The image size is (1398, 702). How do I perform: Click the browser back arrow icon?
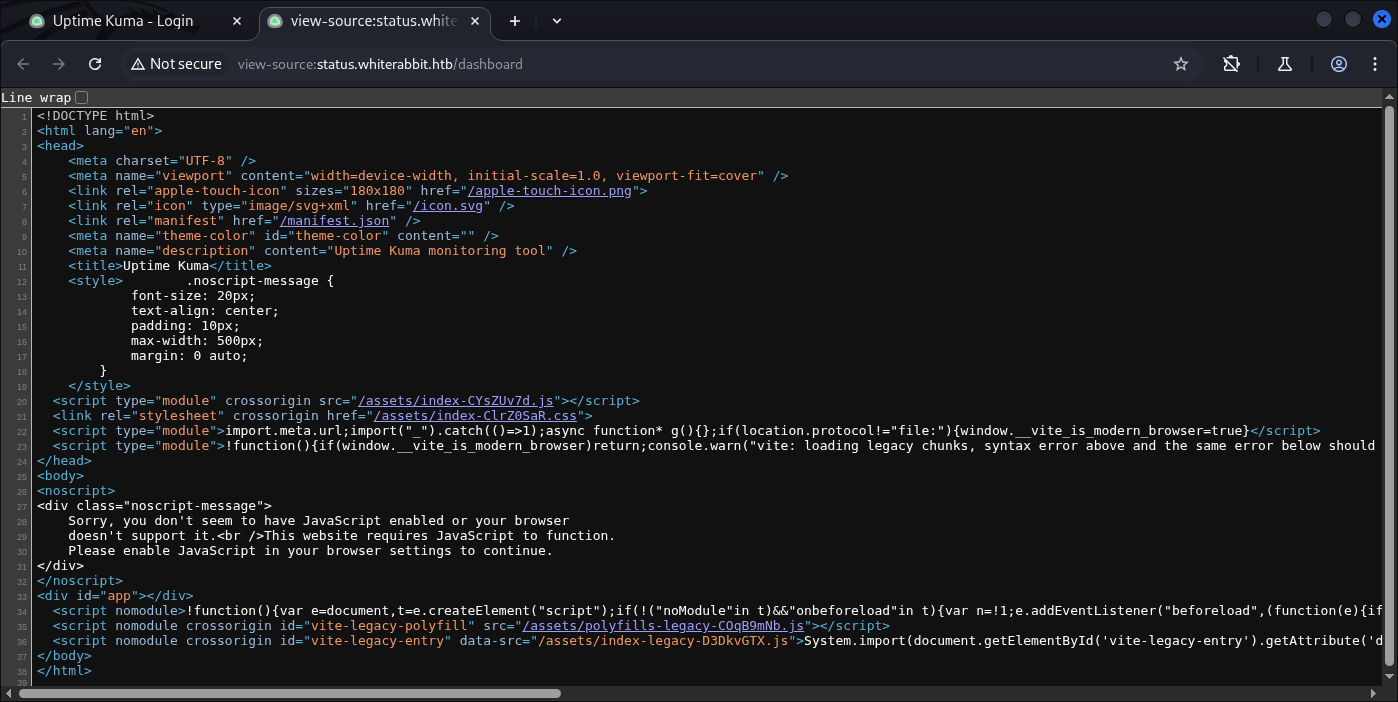24,64
